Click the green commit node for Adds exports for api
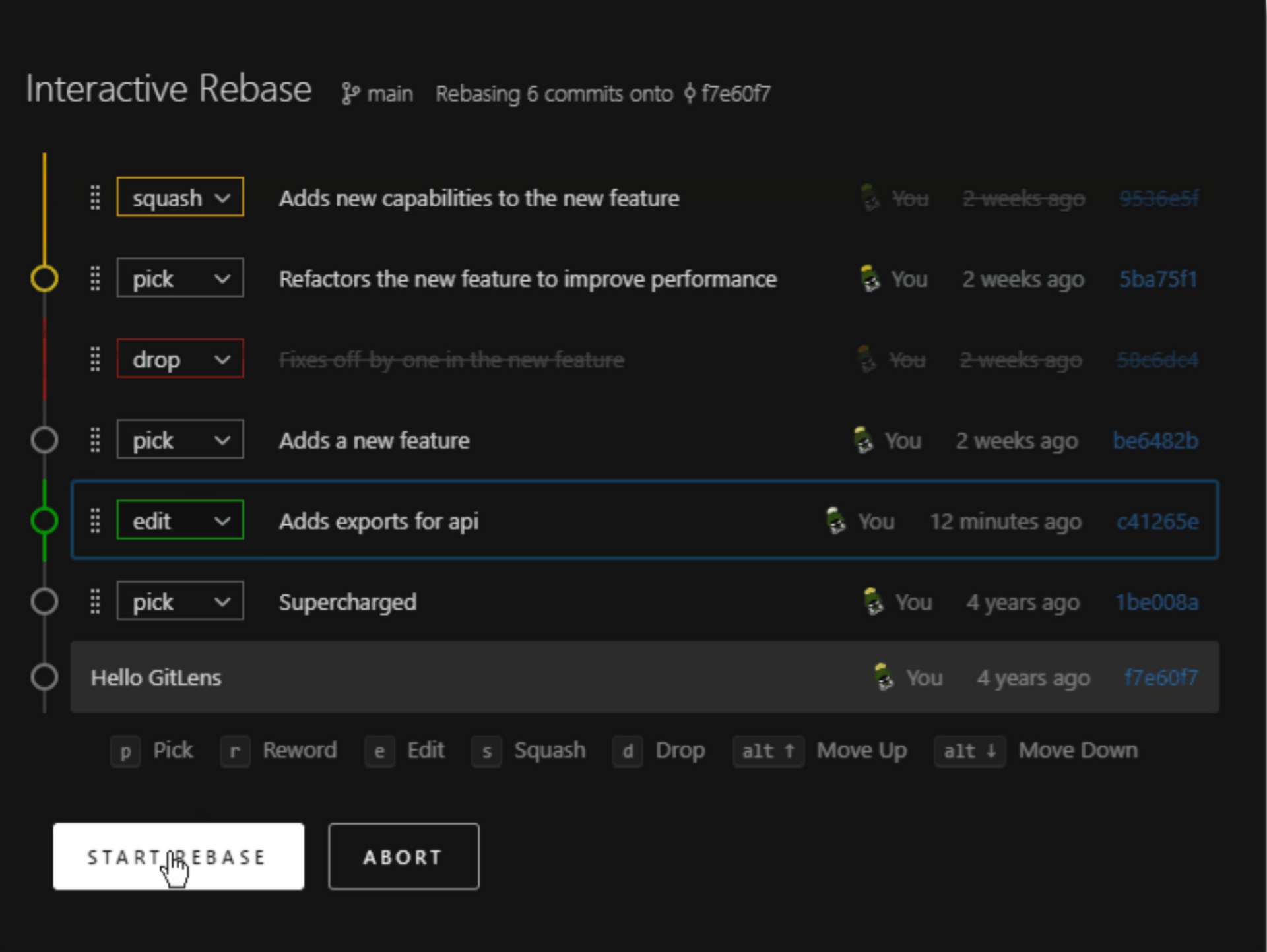Viewport: 1267px width, 952px height. coord(44,521)
